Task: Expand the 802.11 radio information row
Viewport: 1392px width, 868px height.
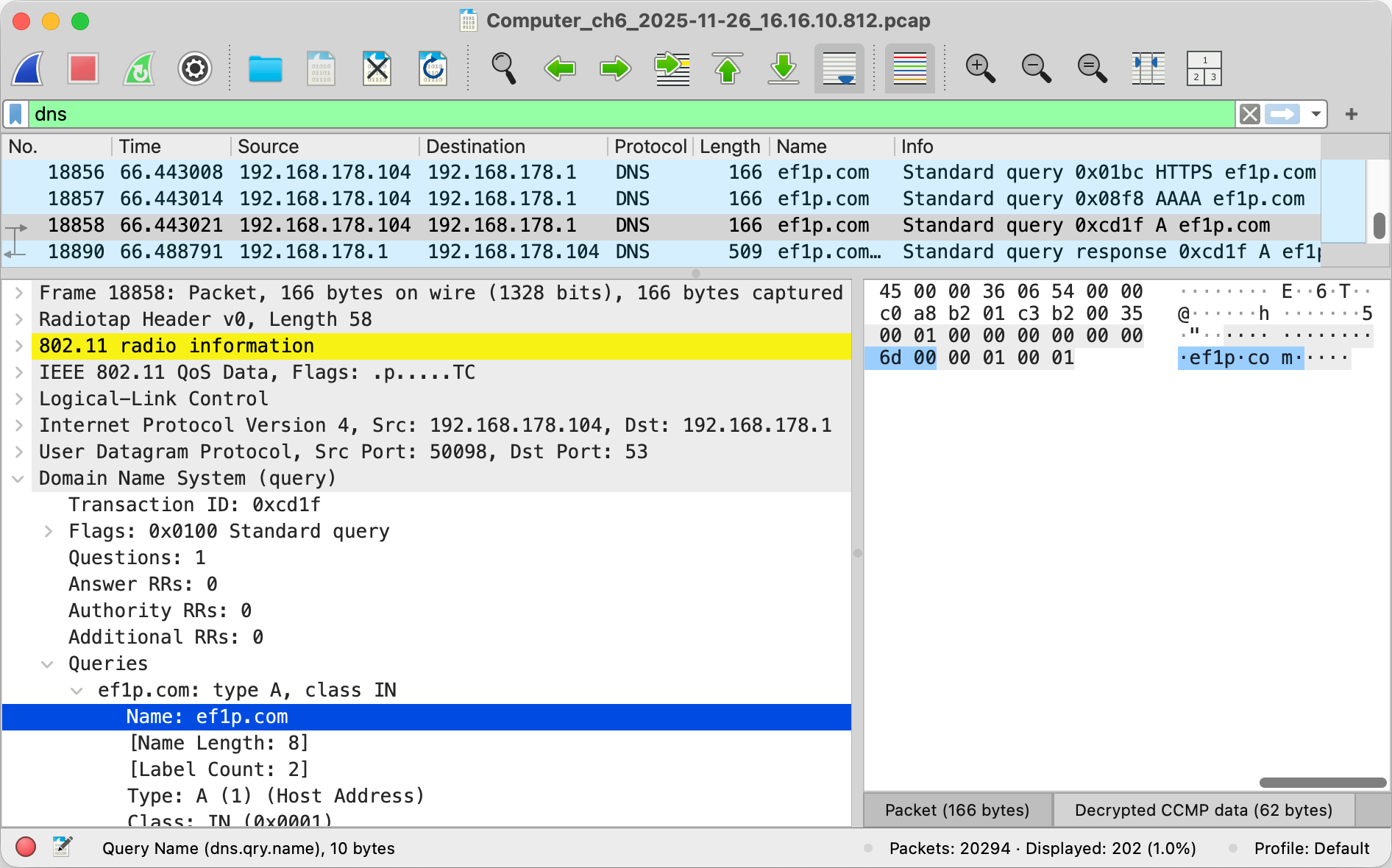Action: coord(19,346)
